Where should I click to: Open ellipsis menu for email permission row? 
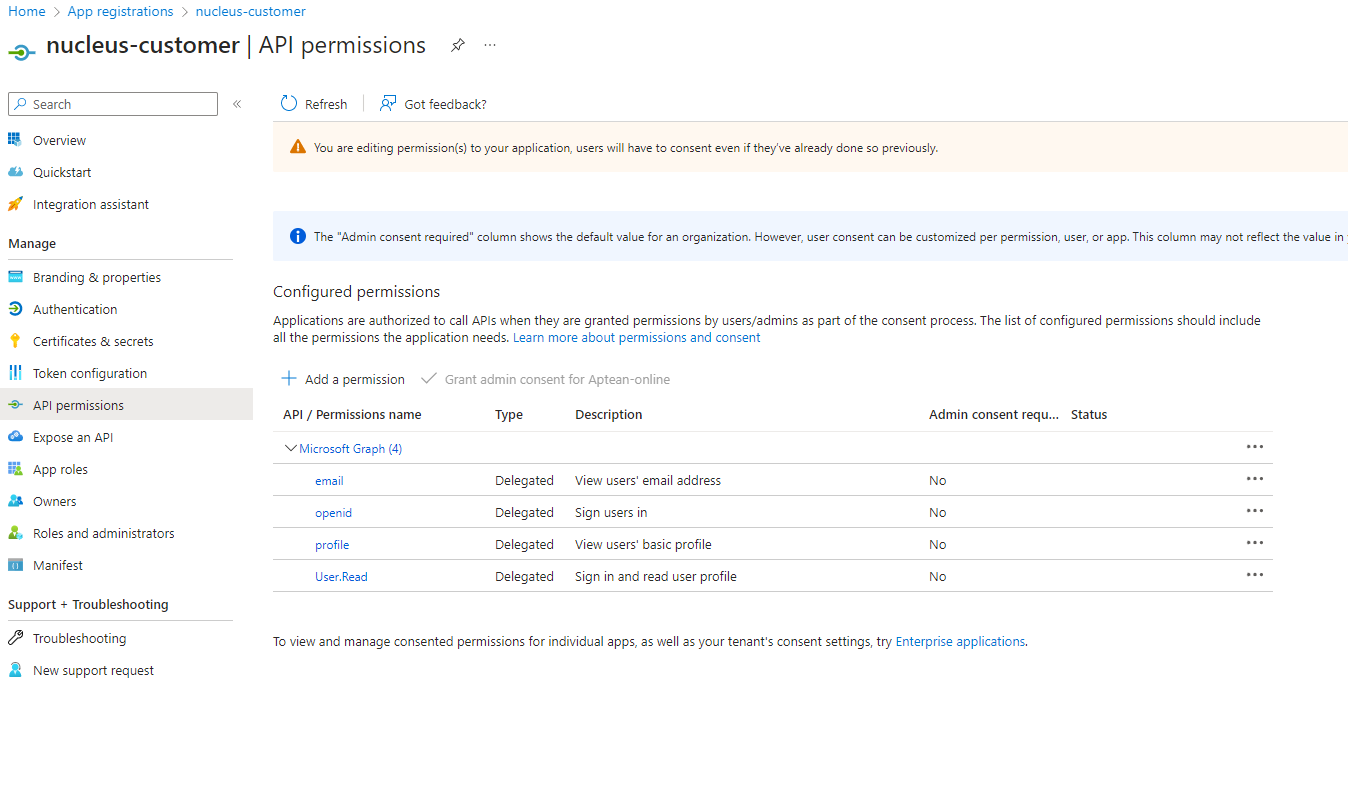[1255, 479]
